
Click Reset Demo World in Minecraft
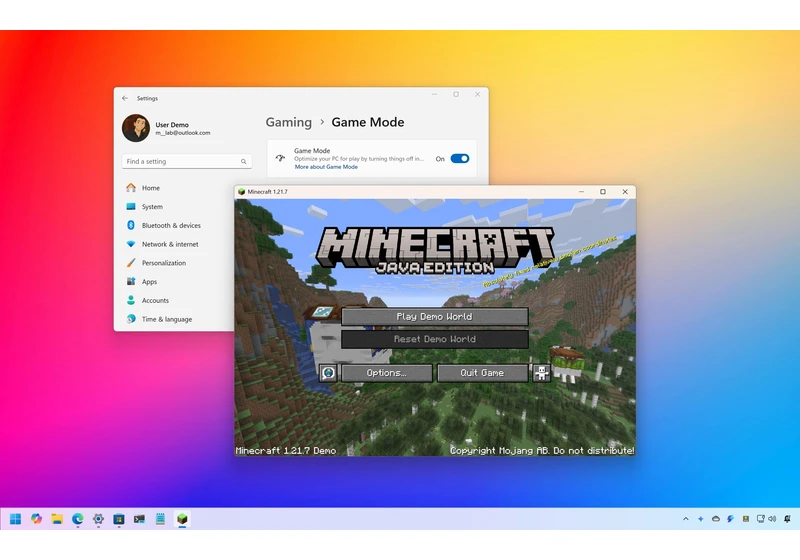(435, 339)
